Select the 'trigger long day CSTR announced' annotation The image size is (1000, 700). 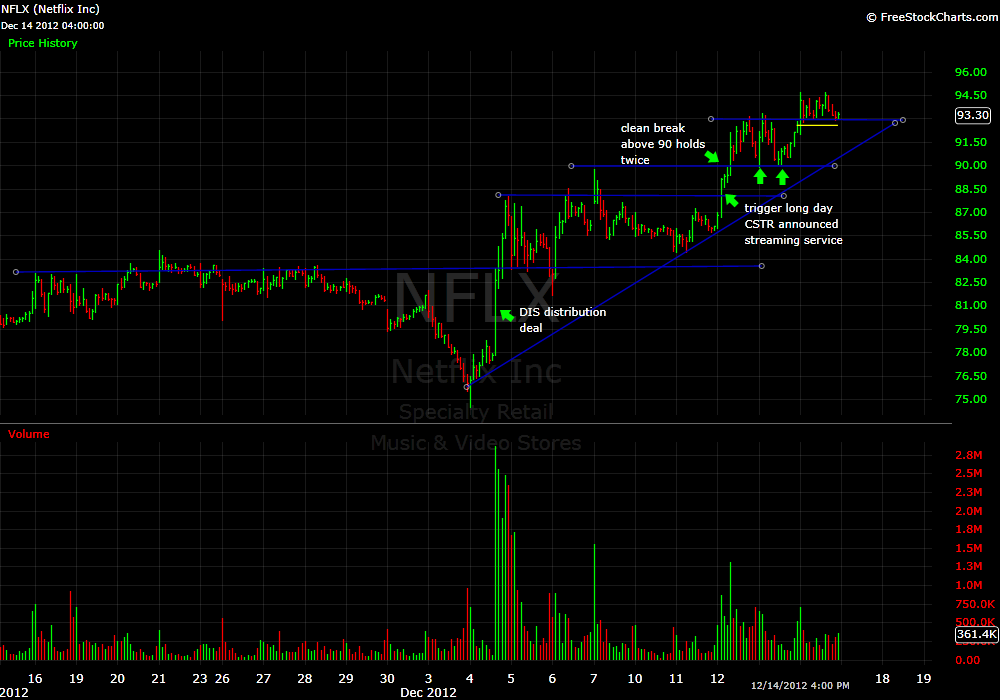tap(793, 224)
